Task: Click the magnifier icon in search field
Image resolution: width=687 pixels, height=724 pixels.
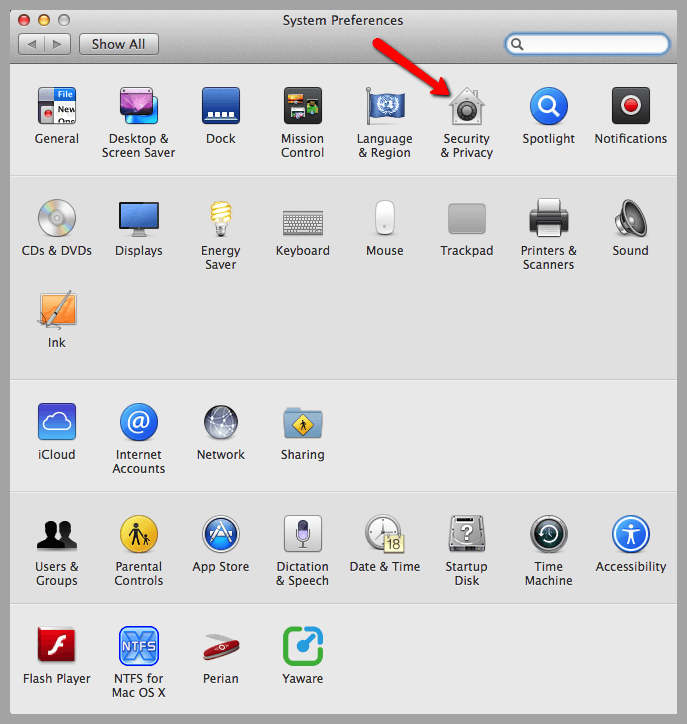Action: pos(517,44)
